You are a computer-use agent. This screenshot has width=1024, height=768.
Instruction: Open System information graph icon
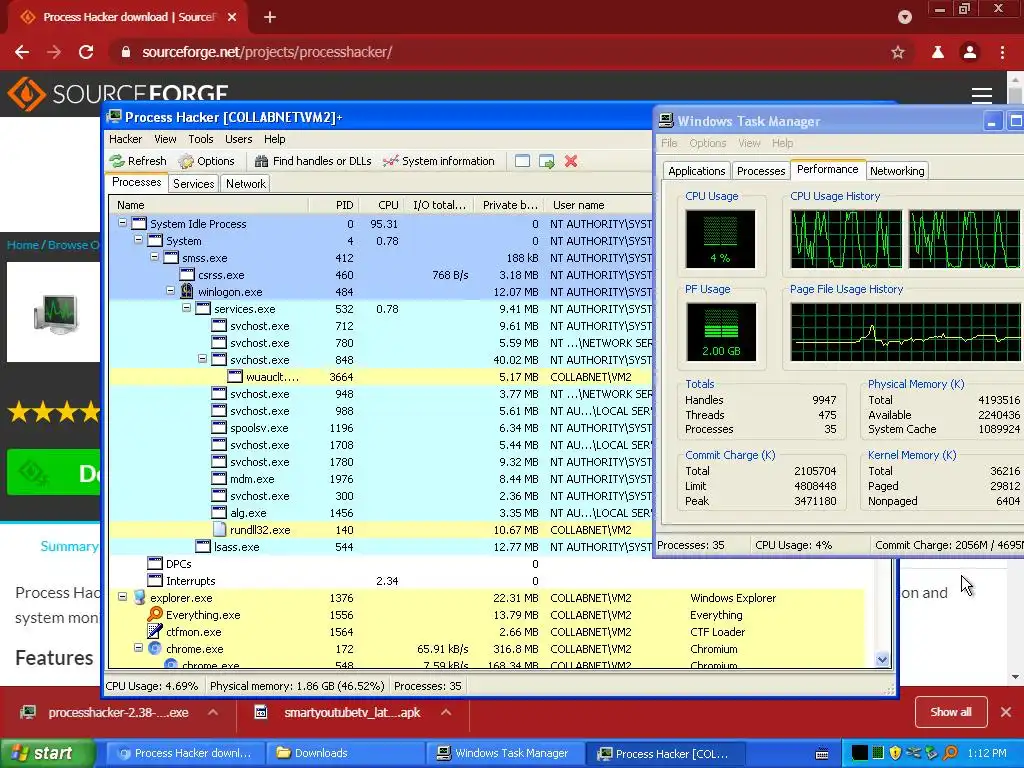(x=391, y=161)
